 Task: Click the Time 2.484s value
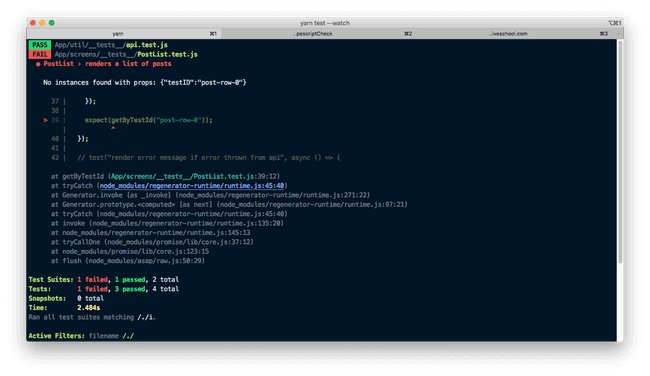(x=89, y=308)
